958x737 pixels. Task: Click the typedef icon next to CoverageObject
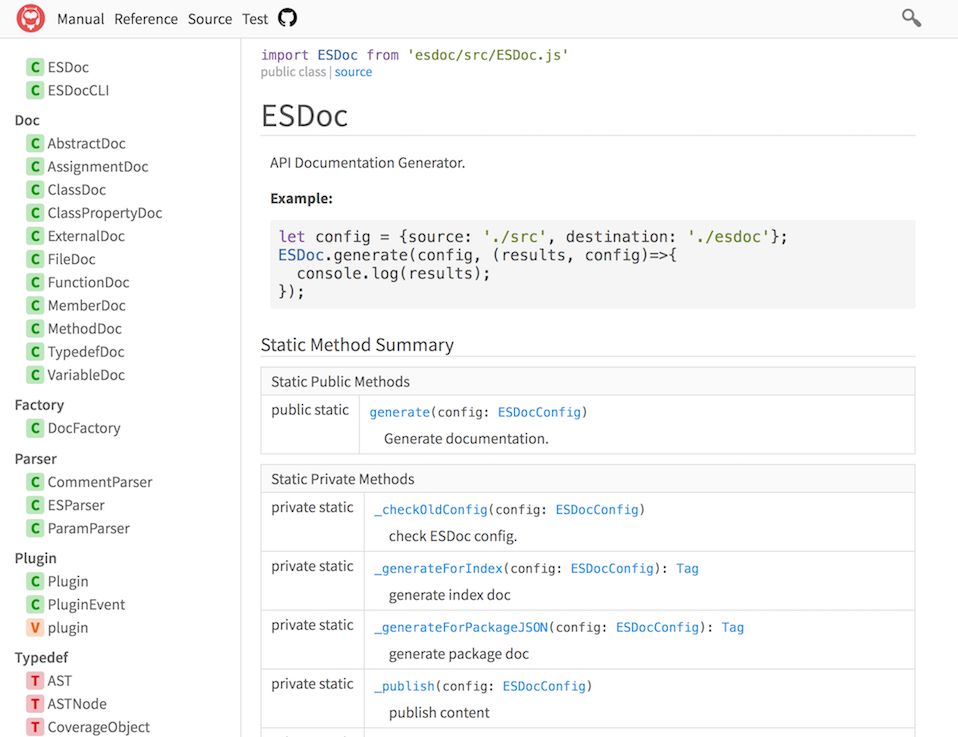[36, 726]
